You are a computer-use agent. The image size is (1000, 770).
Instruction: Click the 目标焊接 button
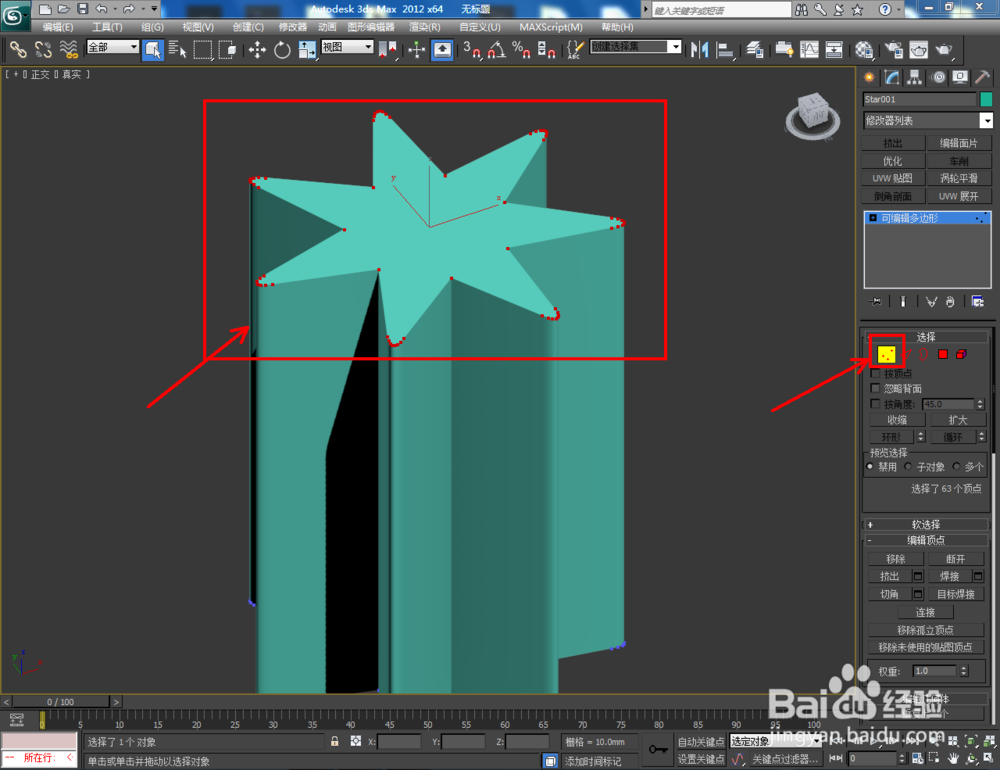click(x=955, y=594)
